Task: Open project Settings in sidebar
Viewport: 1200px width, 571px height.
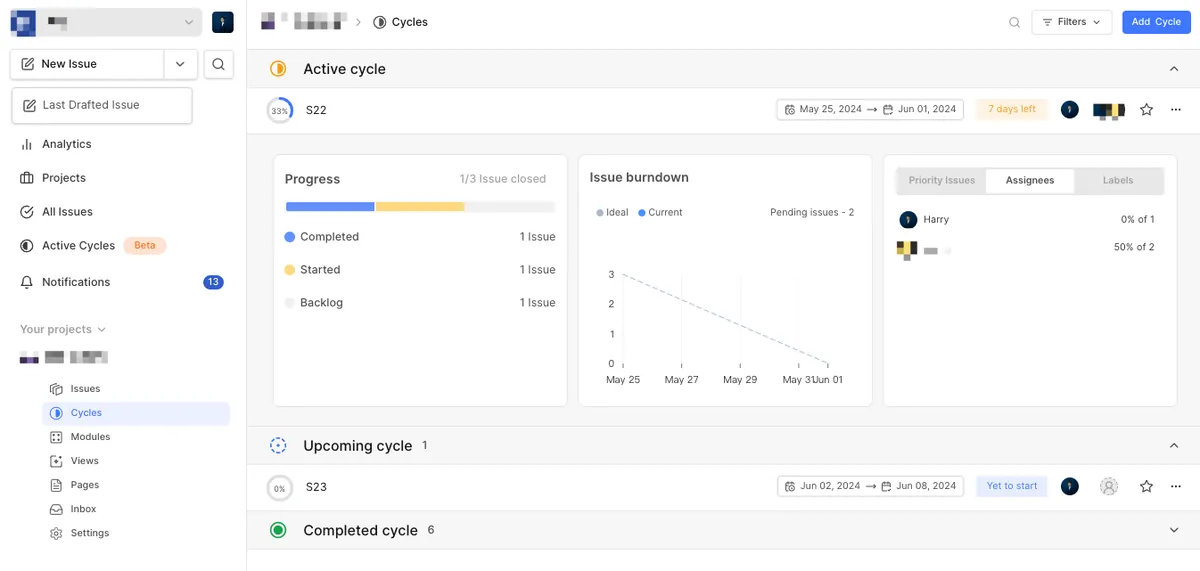Action: (x=89, y=533)
